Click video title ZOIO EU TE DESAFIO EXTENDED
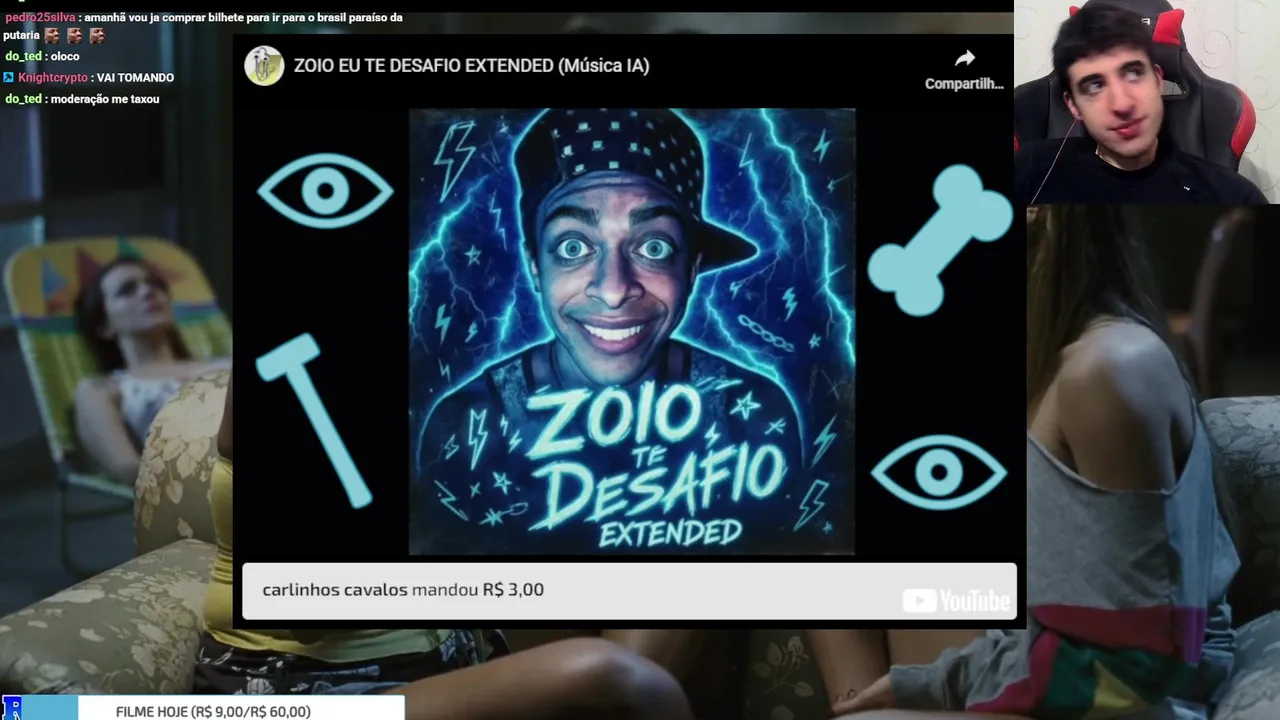Viewport: 1280px width, 720px height. (x=471, y=66)
